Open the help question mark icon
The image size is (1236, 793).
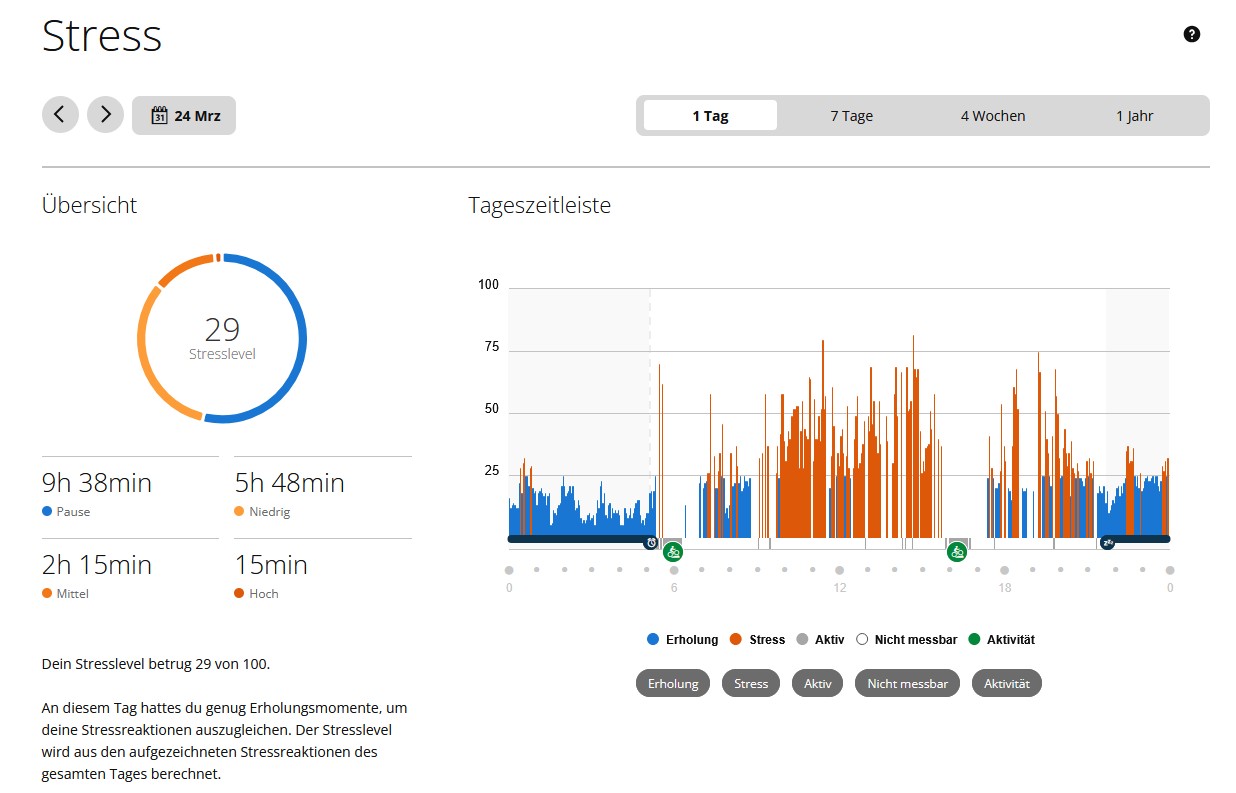click(x=1191, y=34)
